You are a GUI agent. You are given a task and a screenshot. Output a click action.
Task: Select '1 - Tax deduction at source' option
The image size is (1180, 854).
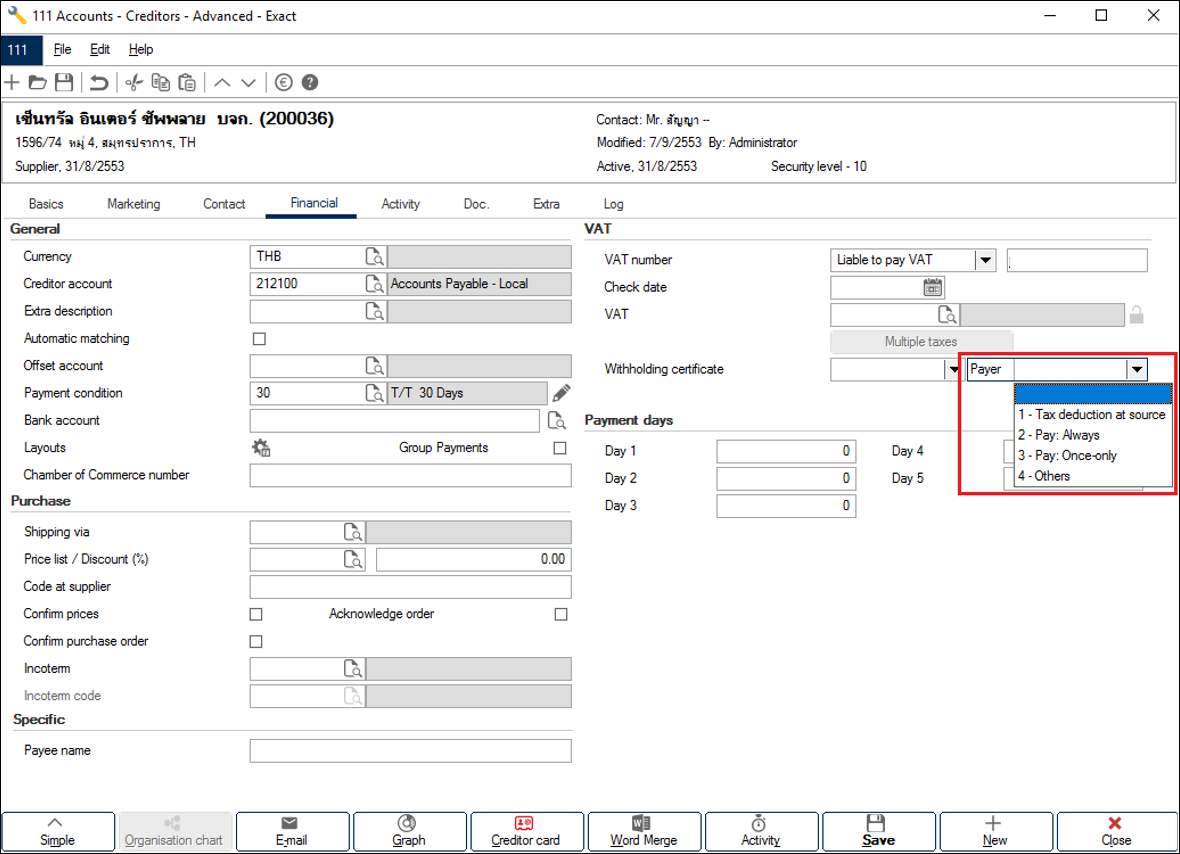point(1093,415)
